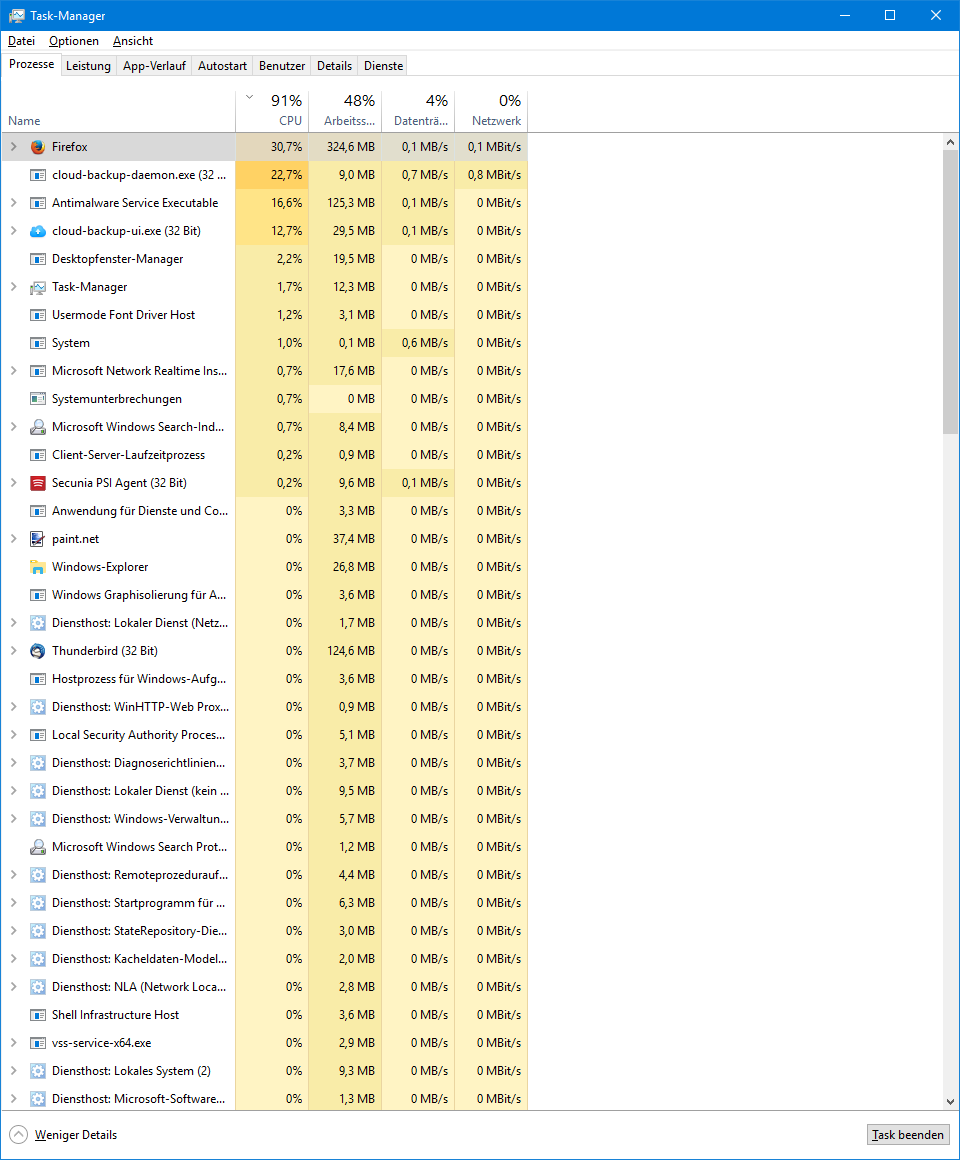Image resolution: width=960 pixels, height=1160 pixels.
Task: Click the cloud-backup-ui.exe cloud icon
Action: pos(38,231)
